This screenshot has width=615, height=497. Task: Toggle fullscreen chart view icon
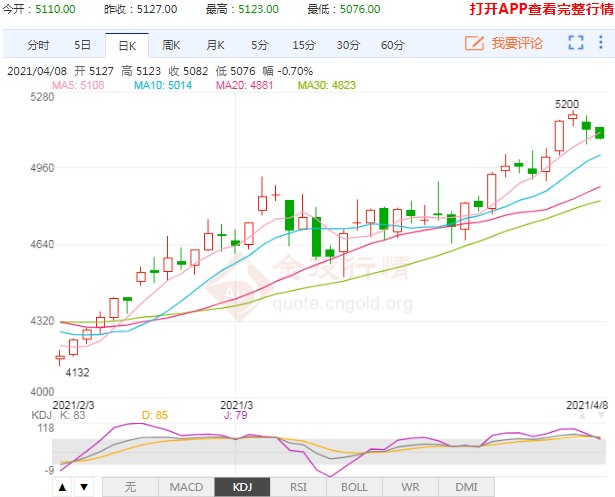(576, 42)
